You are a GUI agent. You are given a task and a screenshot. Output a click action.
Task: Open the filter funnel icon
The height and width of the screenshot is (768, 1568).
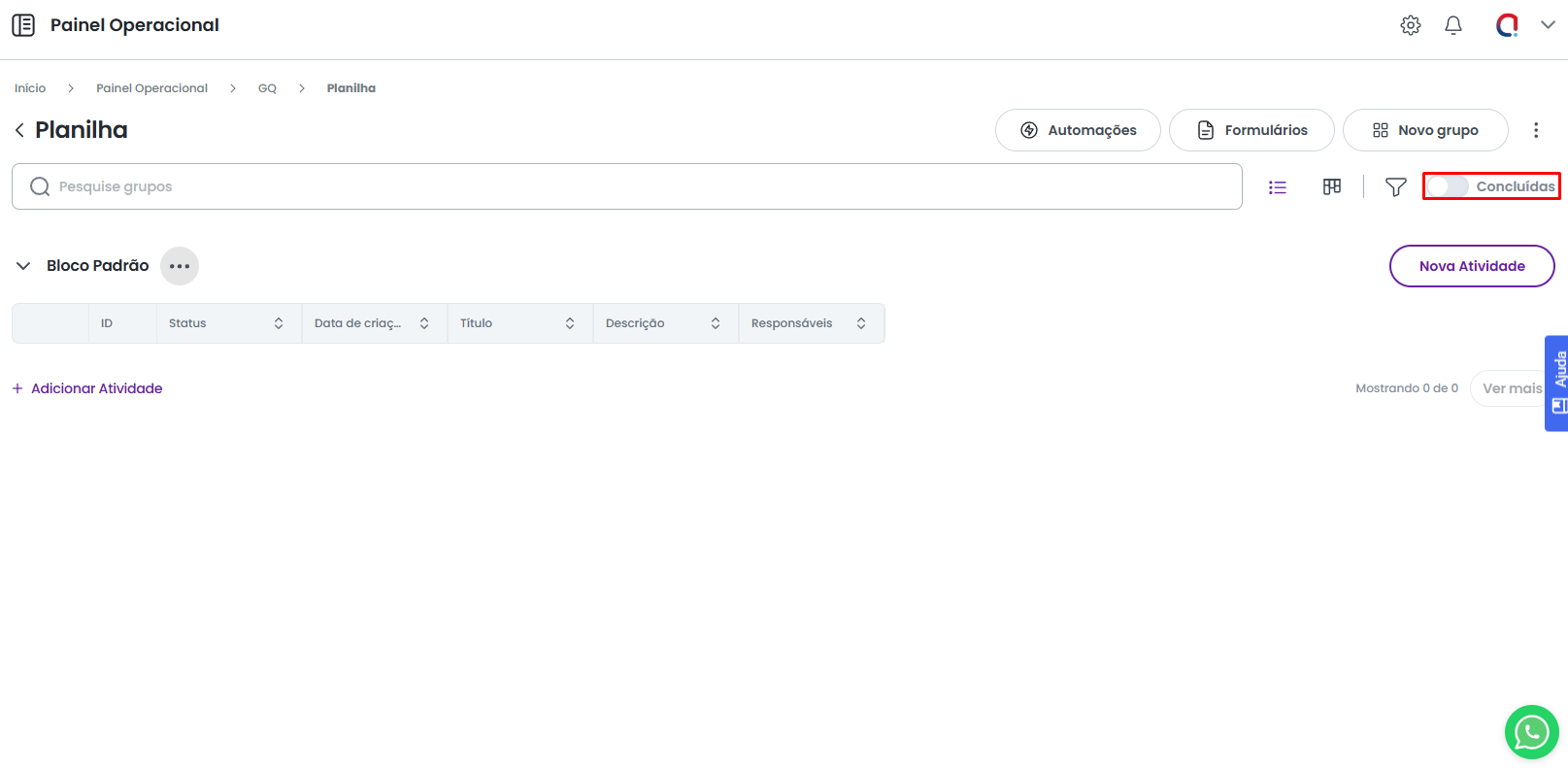(x=1395, y=187)
